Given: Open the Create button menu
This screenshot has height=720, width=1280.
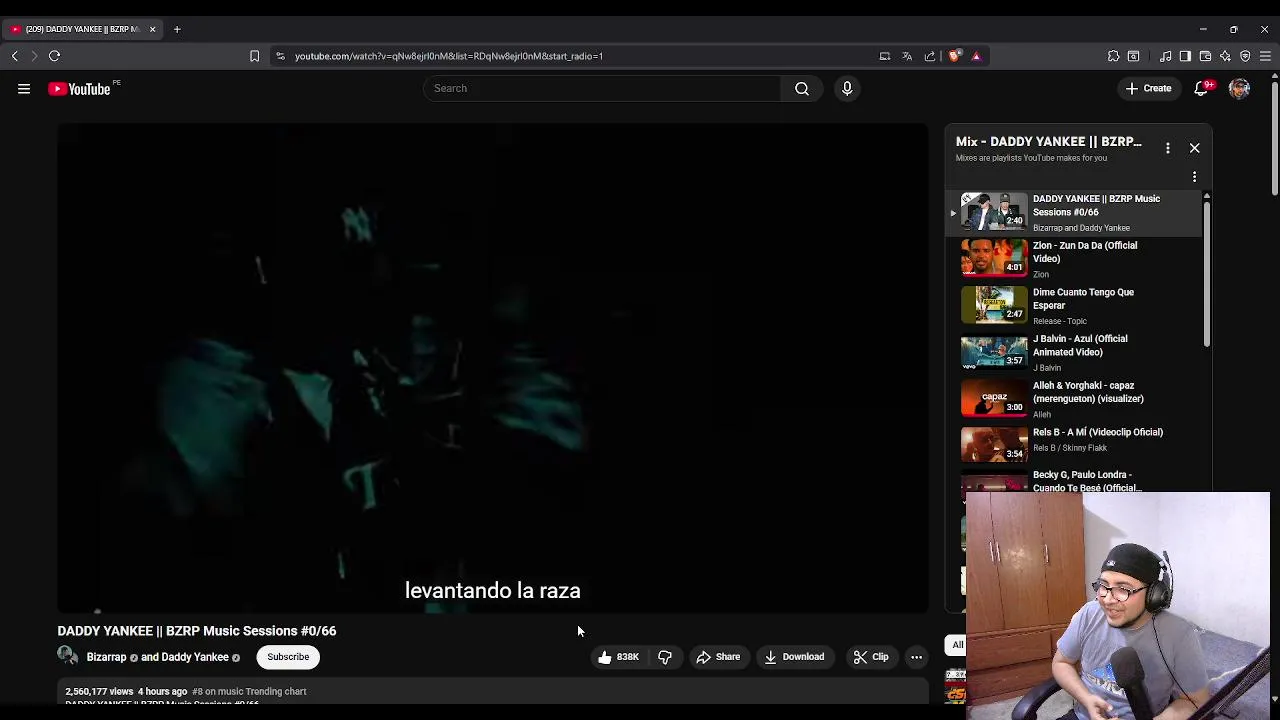Looking at the screenshot, I should [x=1148, y=88].
